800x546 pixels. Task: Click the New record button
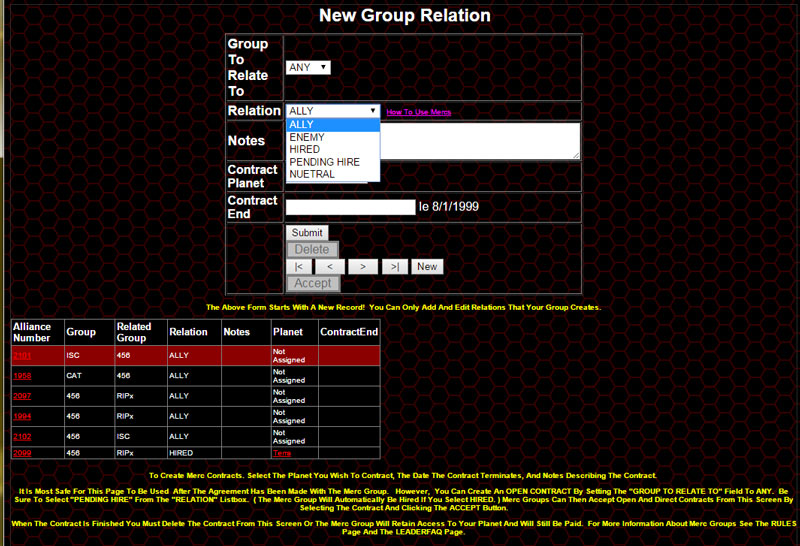427,266
